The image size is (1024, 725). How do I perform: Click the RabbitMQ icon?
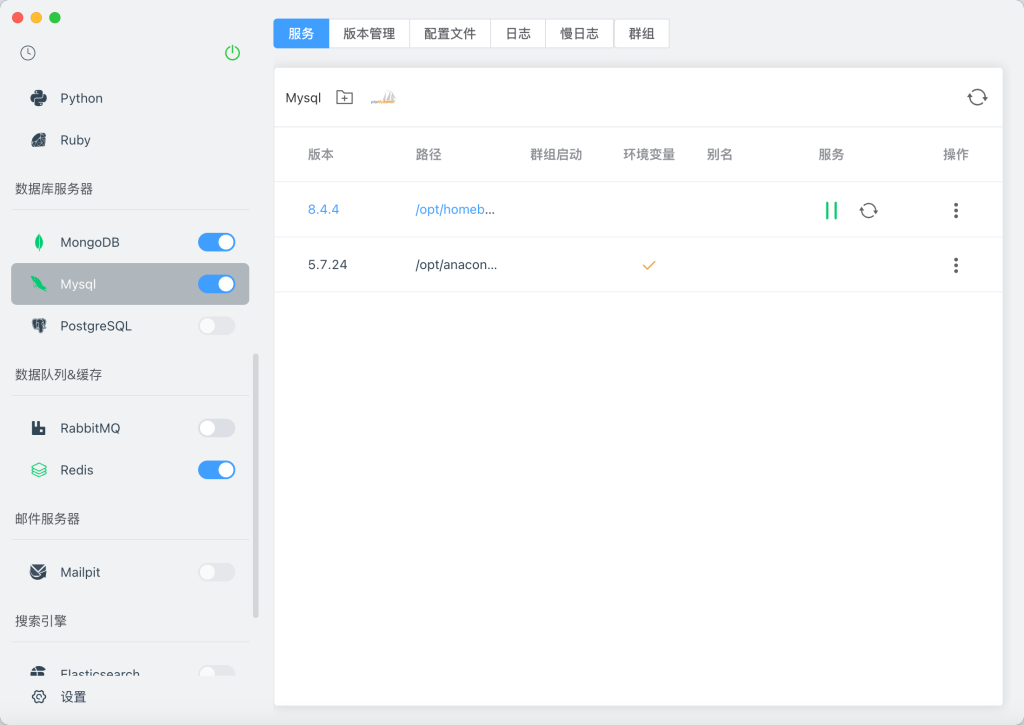click(39, 428)
